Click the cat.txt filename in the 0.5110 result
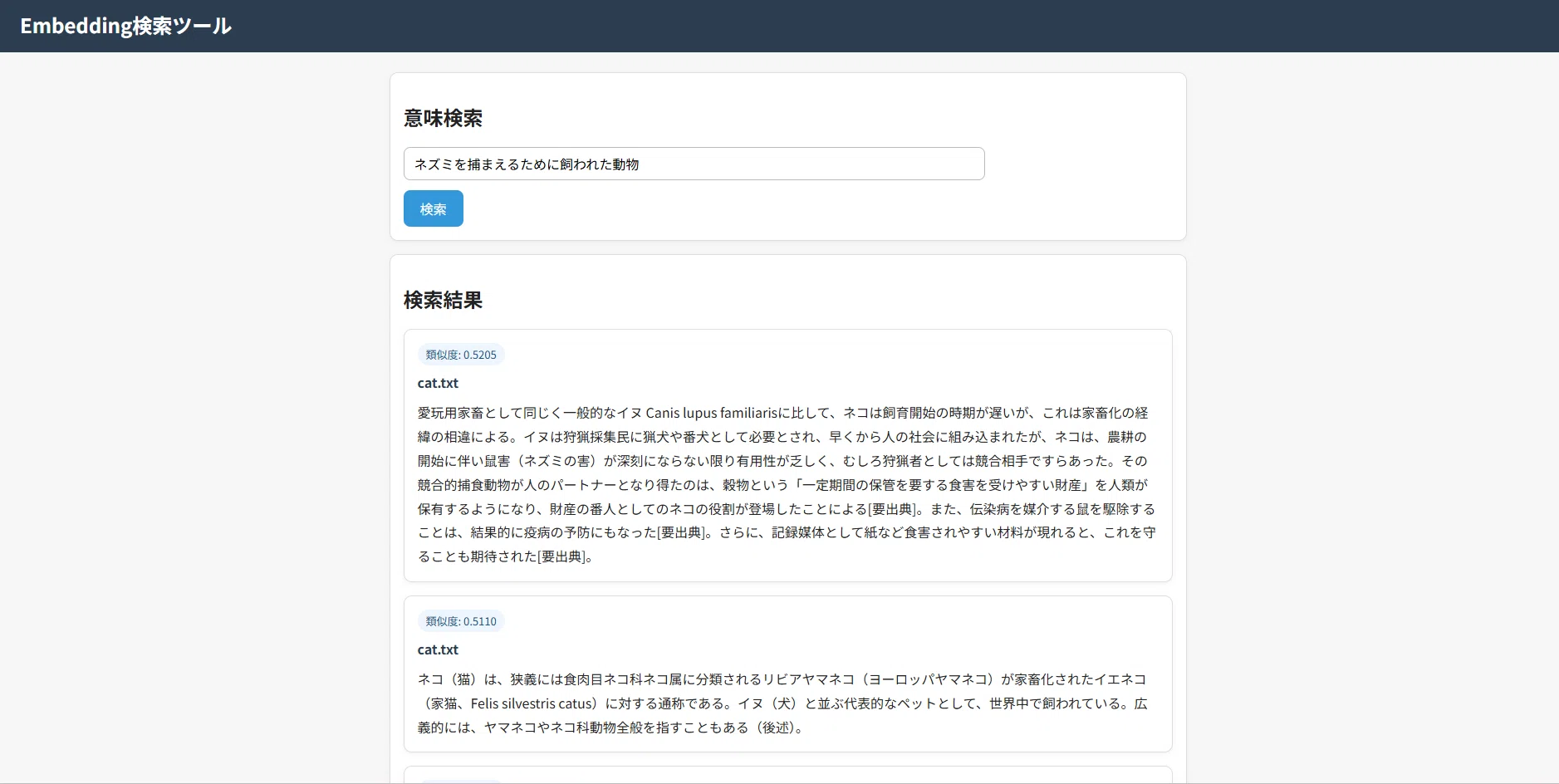 coord(438,649)
